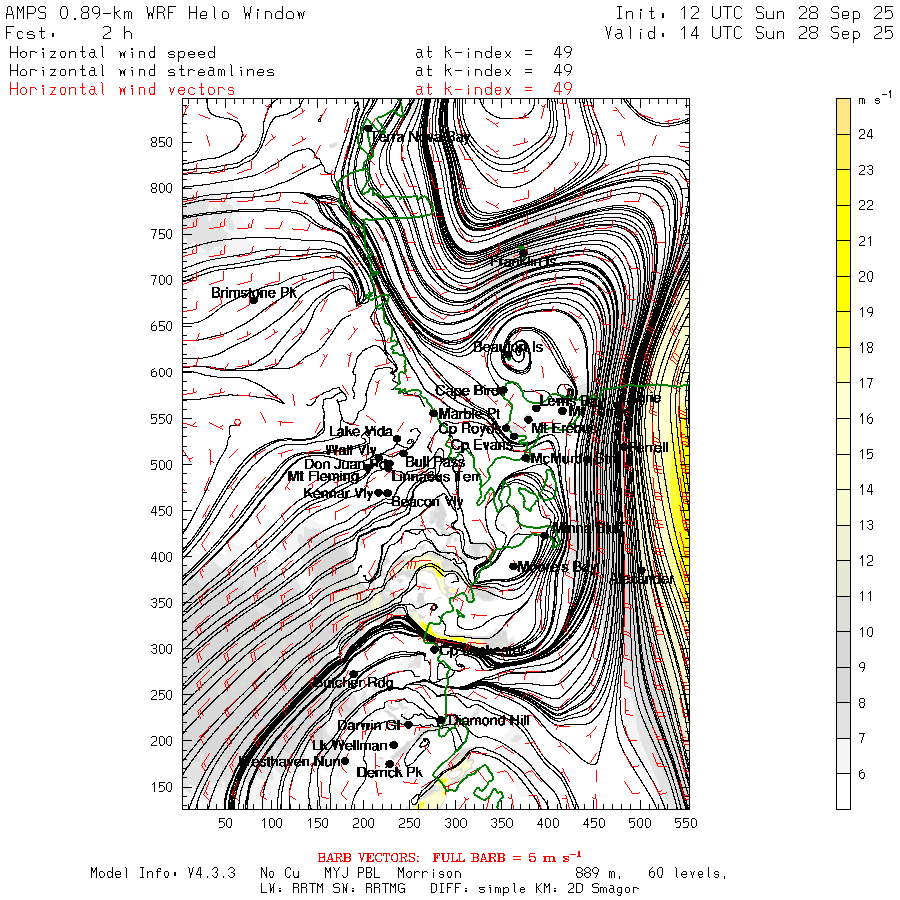Click the '60 levels,' text

click(688, 873)
